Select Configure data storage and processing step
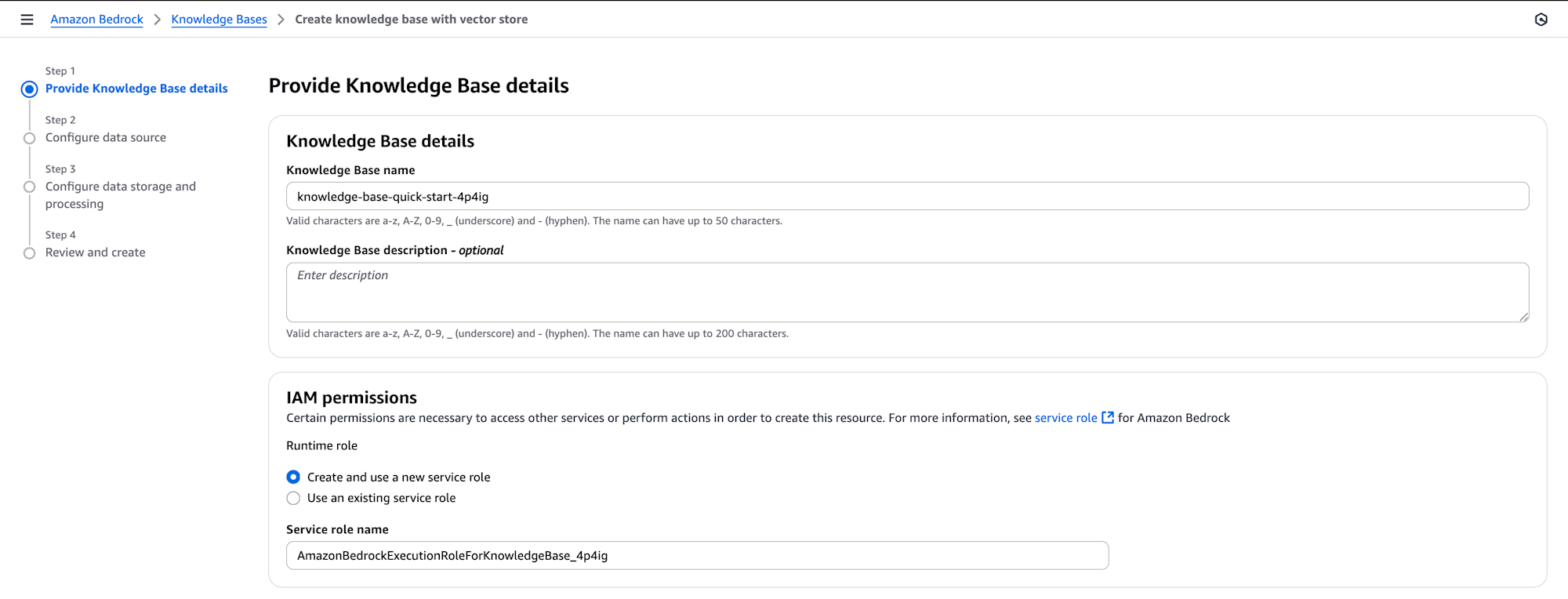The height and width of the screenshot is (599, 1568). [x=121, y=195]
